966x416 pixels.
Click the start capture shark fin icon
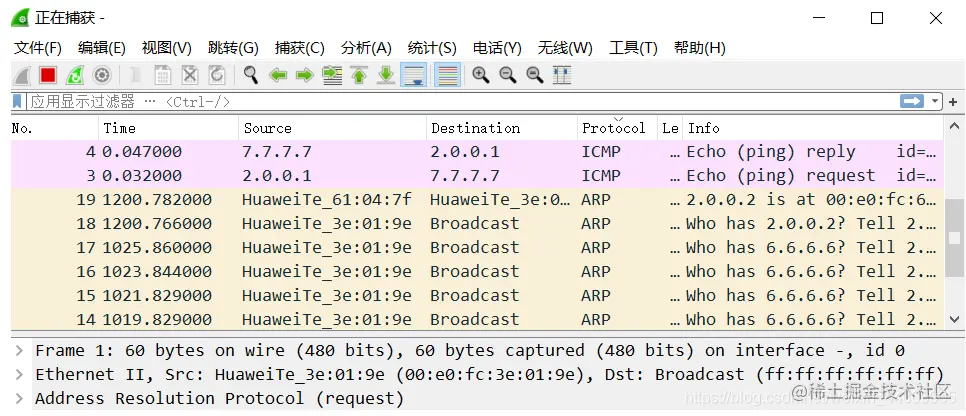(22, 75)
